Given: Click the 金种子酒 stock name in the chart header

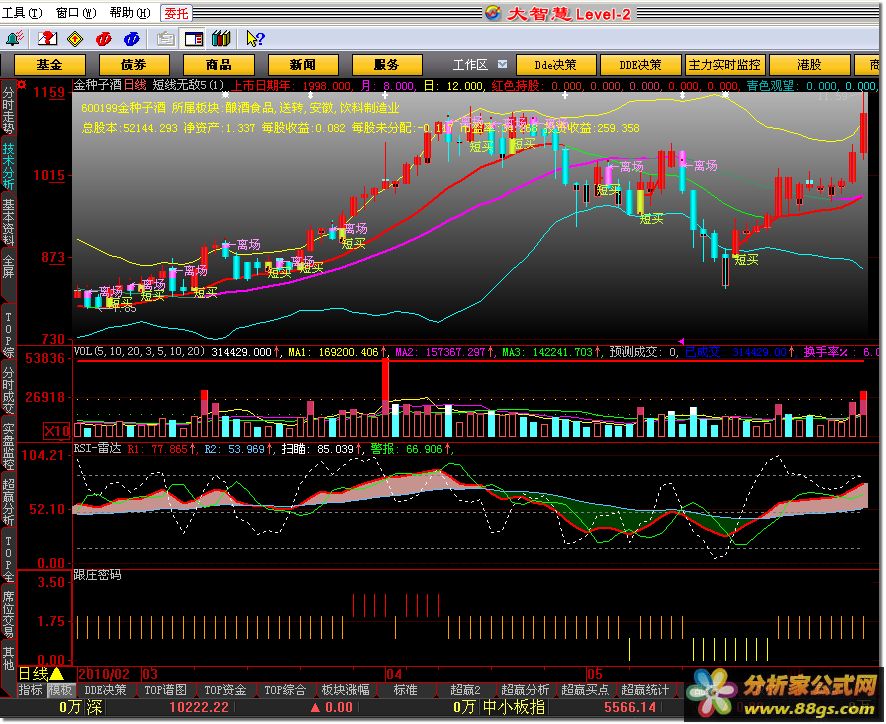Looking at the screenshot, I should pos(97,85).
